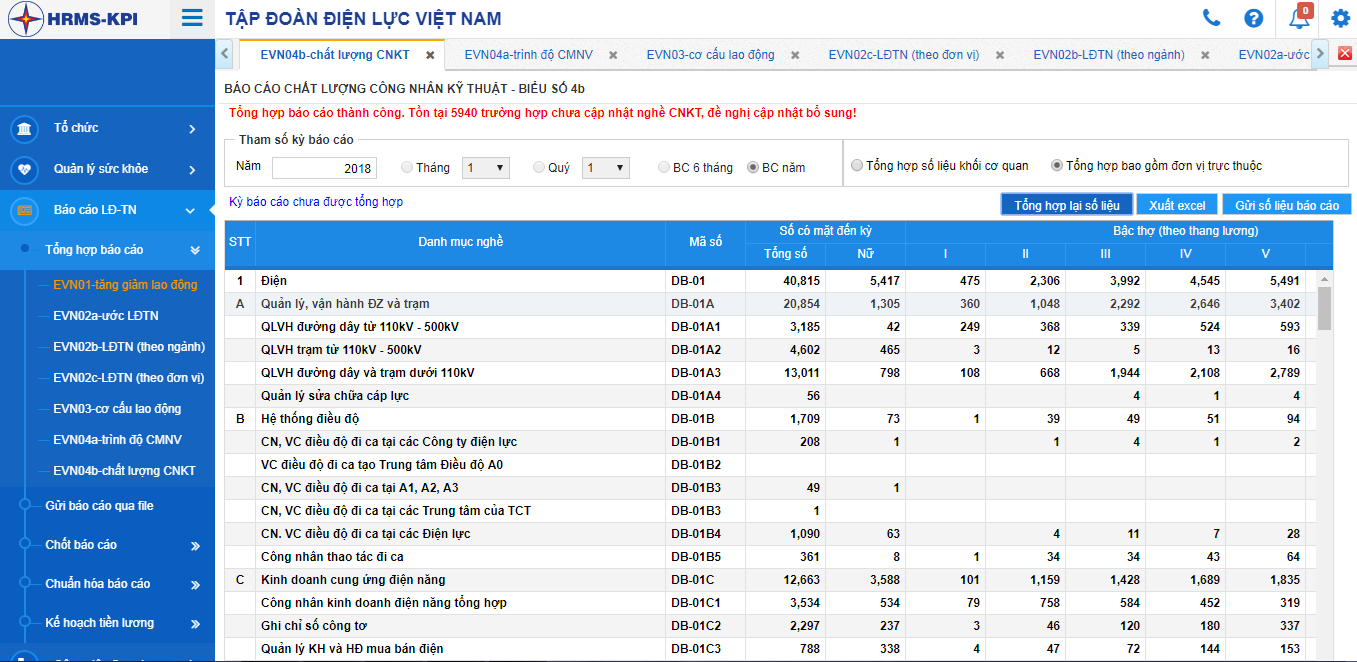Select the Quý radio button
This screenshot has width=1357, height=662.
[x=539, y=168]
